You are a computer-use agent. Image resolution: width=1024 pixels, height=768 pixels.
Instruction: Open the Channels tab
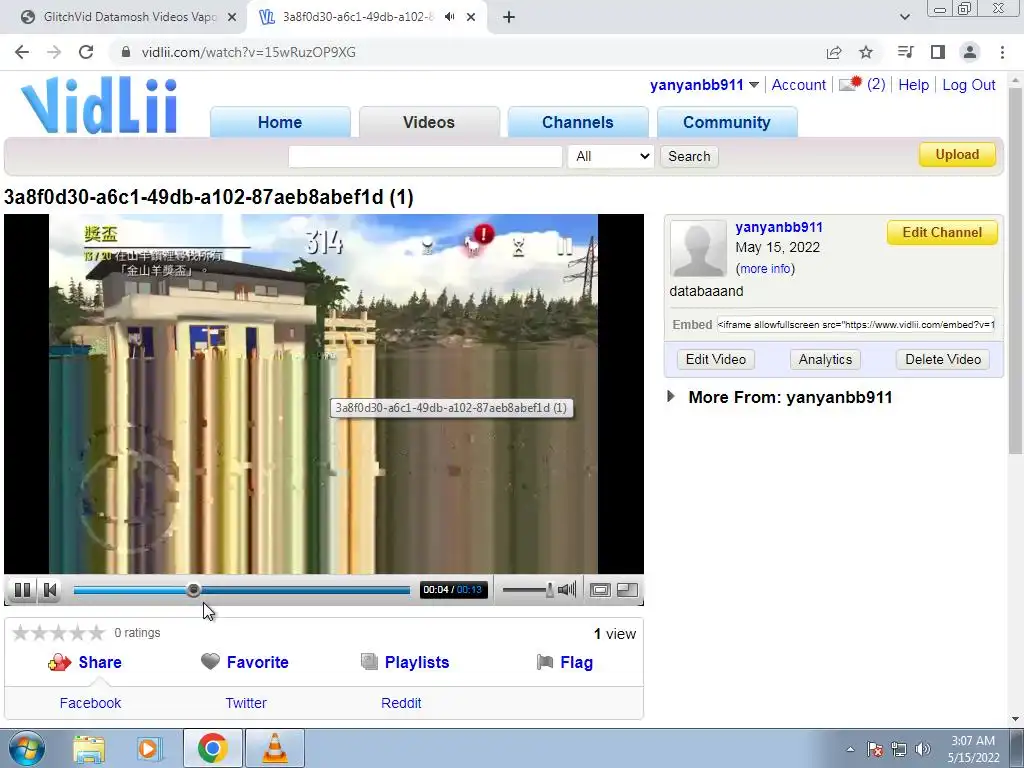pyautogui.click(x=578, y=122)
